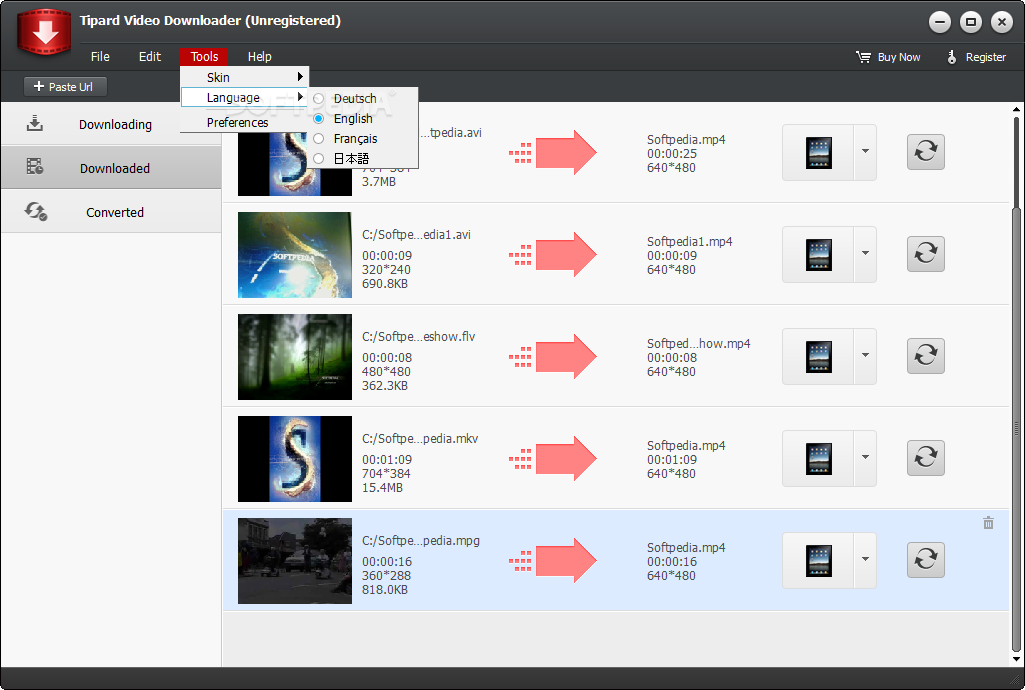Open profile dropdown arrow for tpedia.avi row
1025x690 pixels.
pos(865,152)
